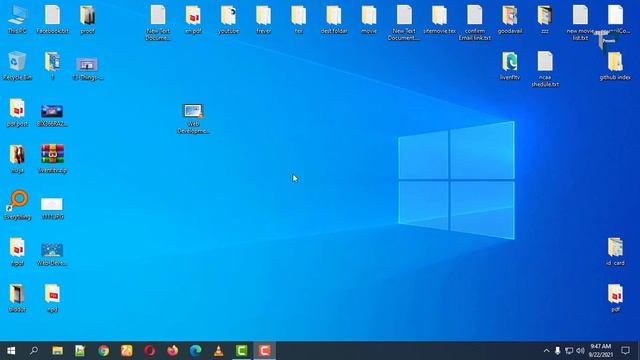Launch Microsoft Edge from taskbar
Screen dimensions: 640x360
click(x=196, y=351)
